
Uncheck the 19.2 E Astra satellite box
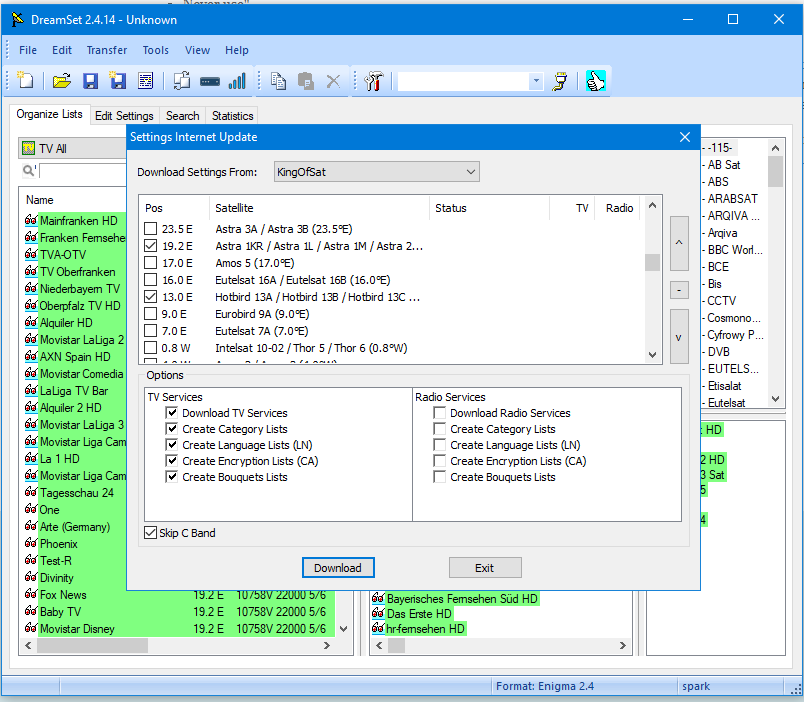150,246
